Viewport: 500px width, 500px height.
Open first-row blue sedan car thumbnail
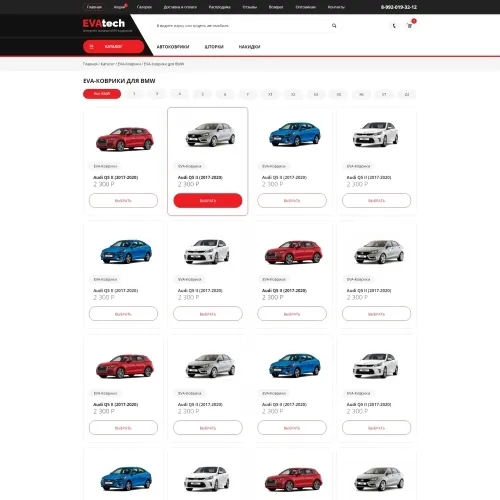coord(295,134)
